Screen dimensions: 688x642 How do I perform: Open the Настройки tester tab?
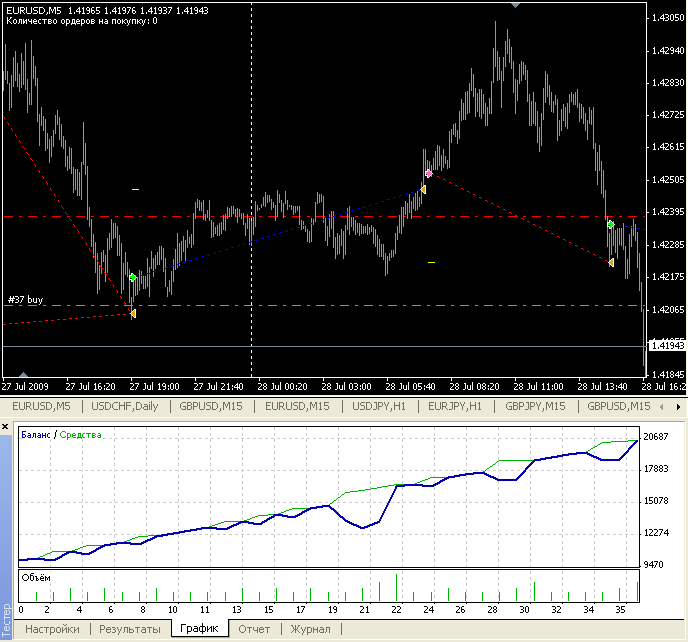click(x=53, y=629)
